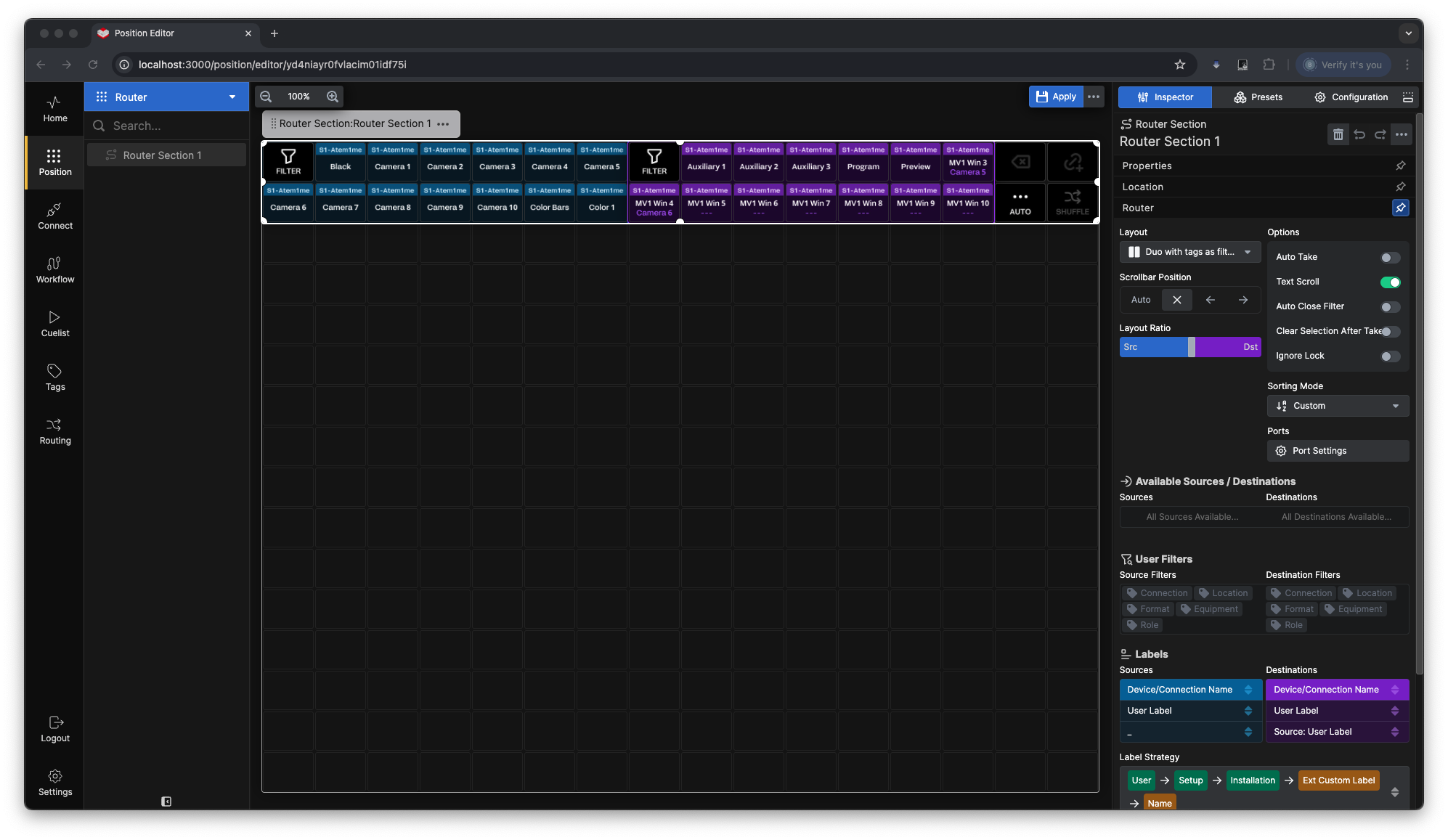The width and height of the screenshot is (1448, 840).
Task: Click the Apply button
Action: [1056, 97]
